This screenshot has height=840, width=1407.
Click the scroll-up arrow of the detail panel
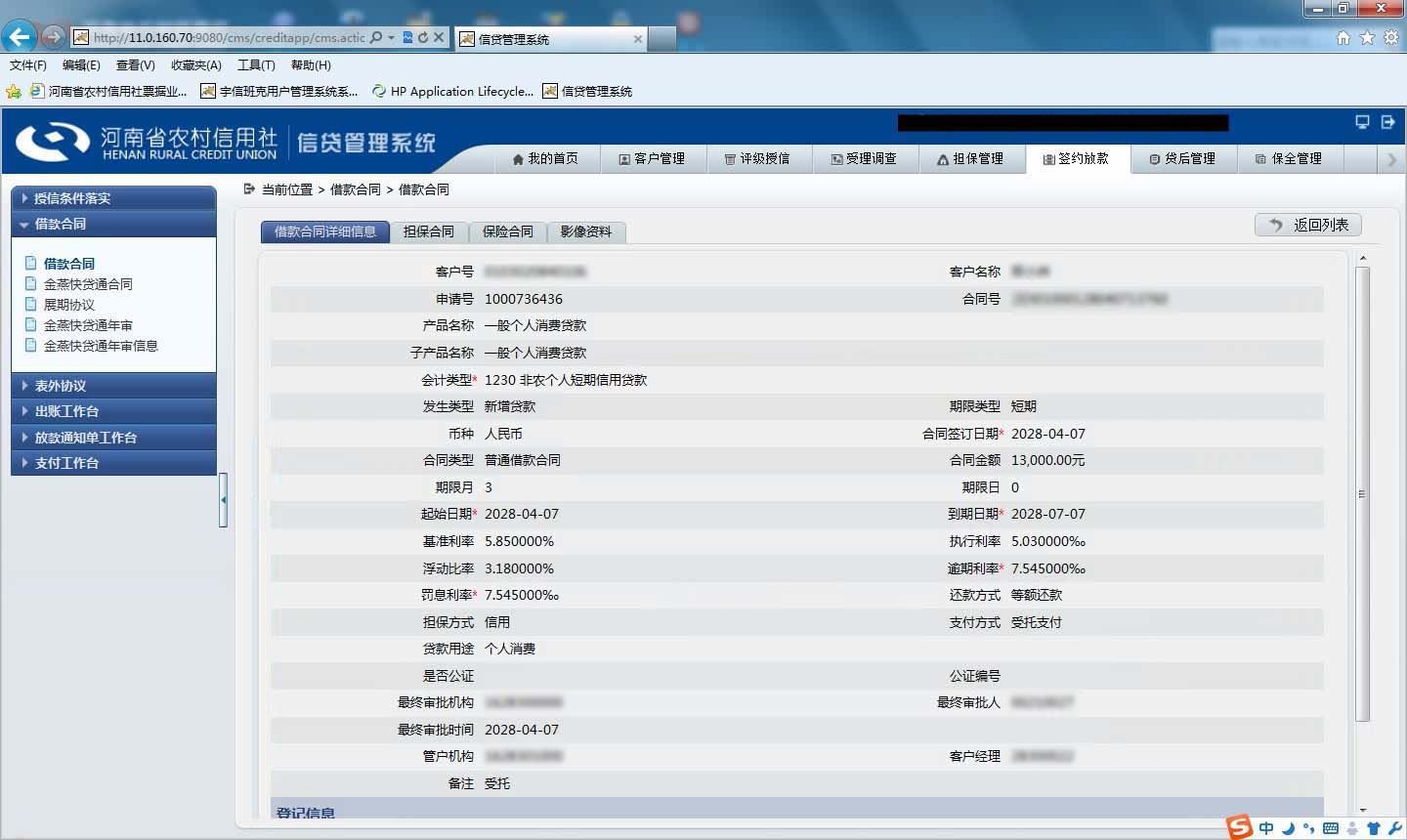(x=1363, y=259)
